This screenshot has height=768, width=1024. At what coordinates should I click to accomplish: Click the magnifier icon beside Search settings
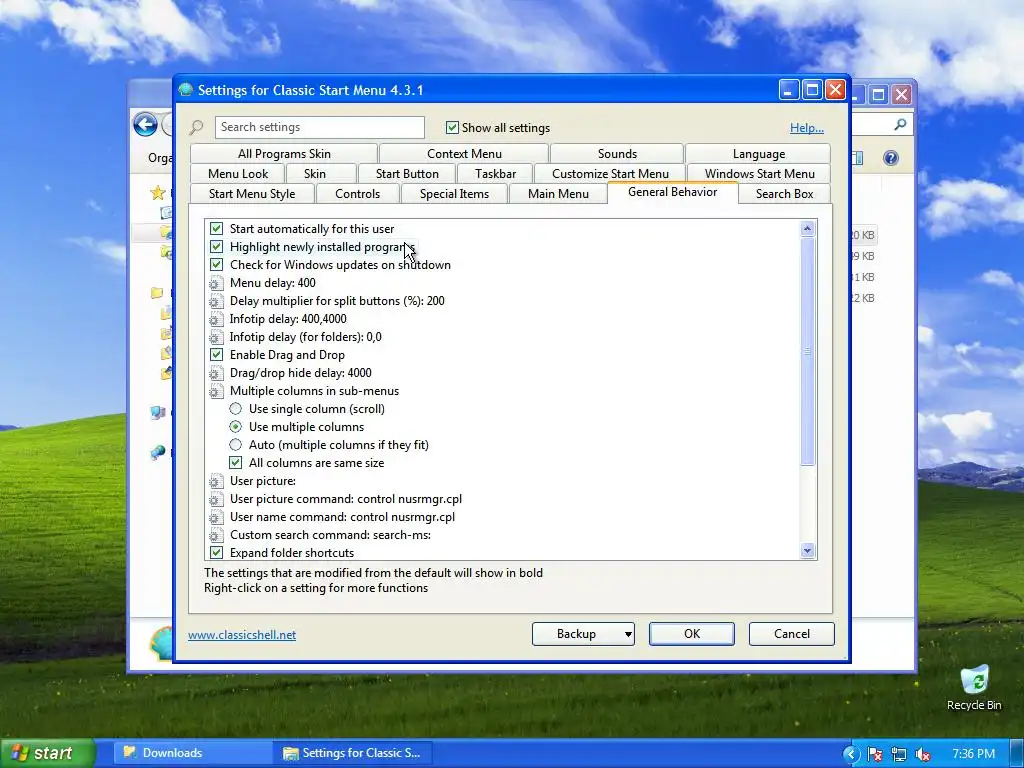197,127
